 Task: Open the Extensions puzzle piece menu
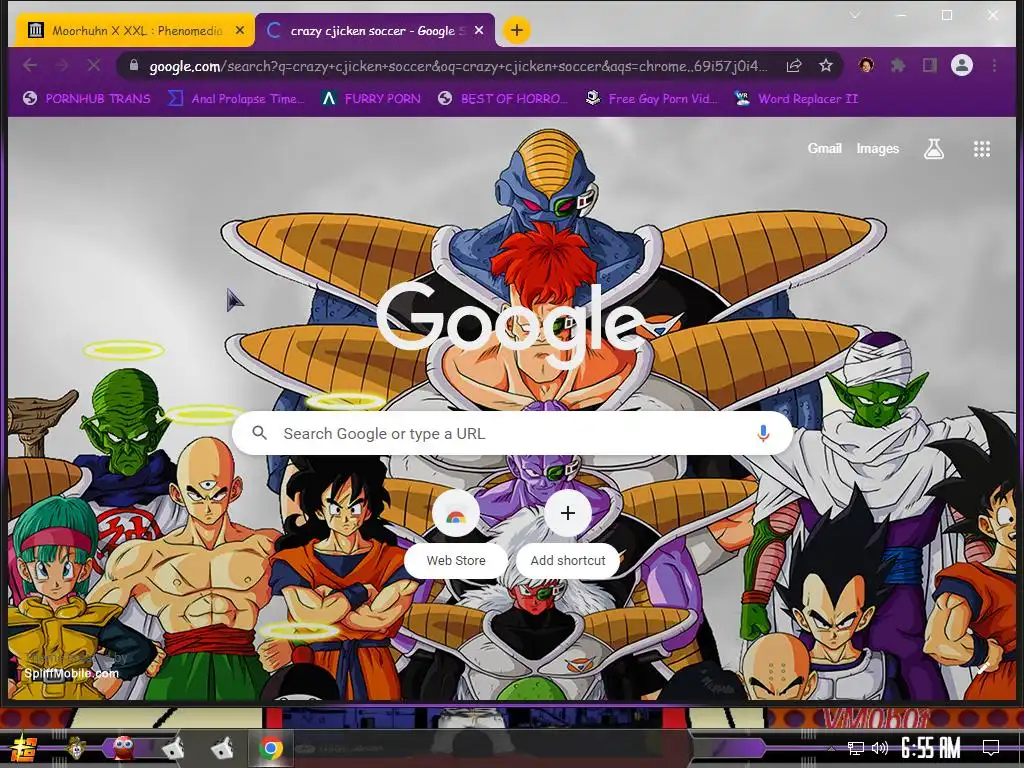[x=898, y=65]
